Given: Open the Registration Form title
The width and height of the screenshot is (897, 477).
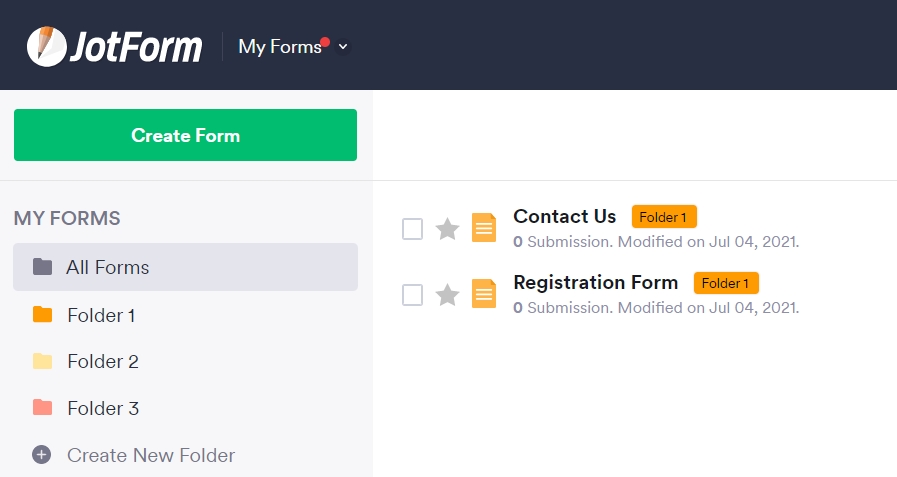Looking at the screenshot, I should [x=596, y=283].
